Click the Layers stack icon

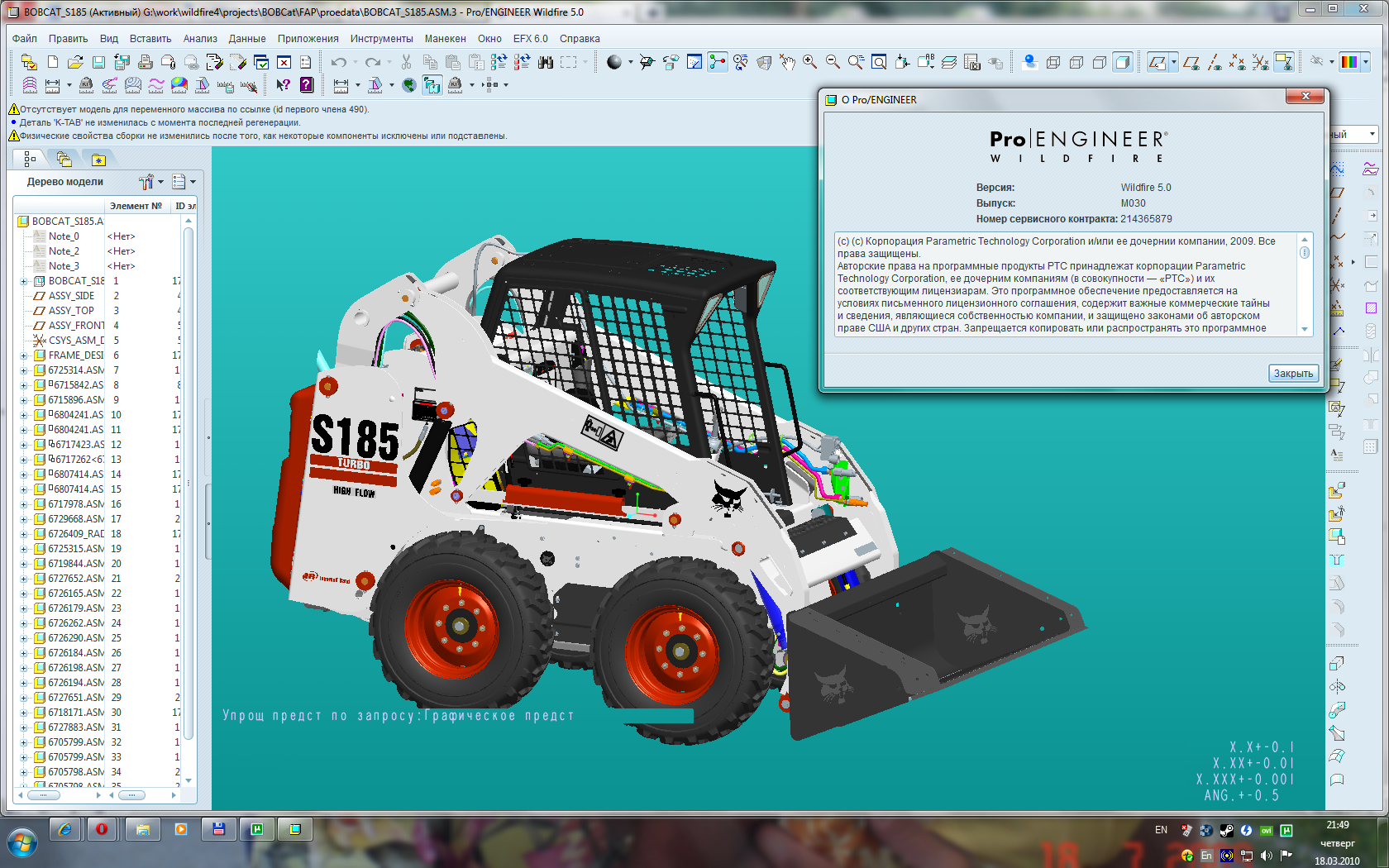coord(949,62)
